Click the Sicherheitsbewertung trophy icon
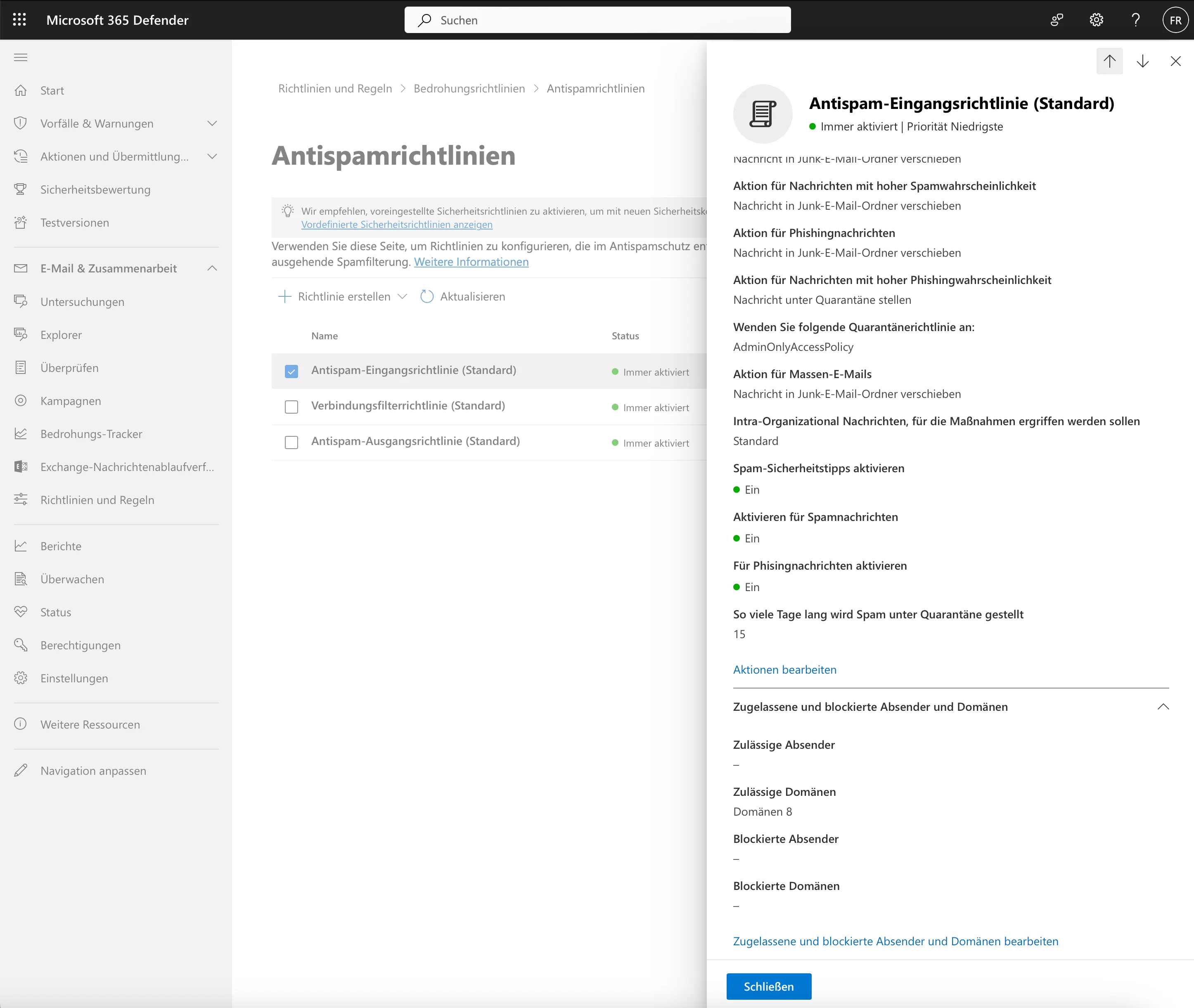Viewport: 1194px width, 1008px height. point(21,189)
